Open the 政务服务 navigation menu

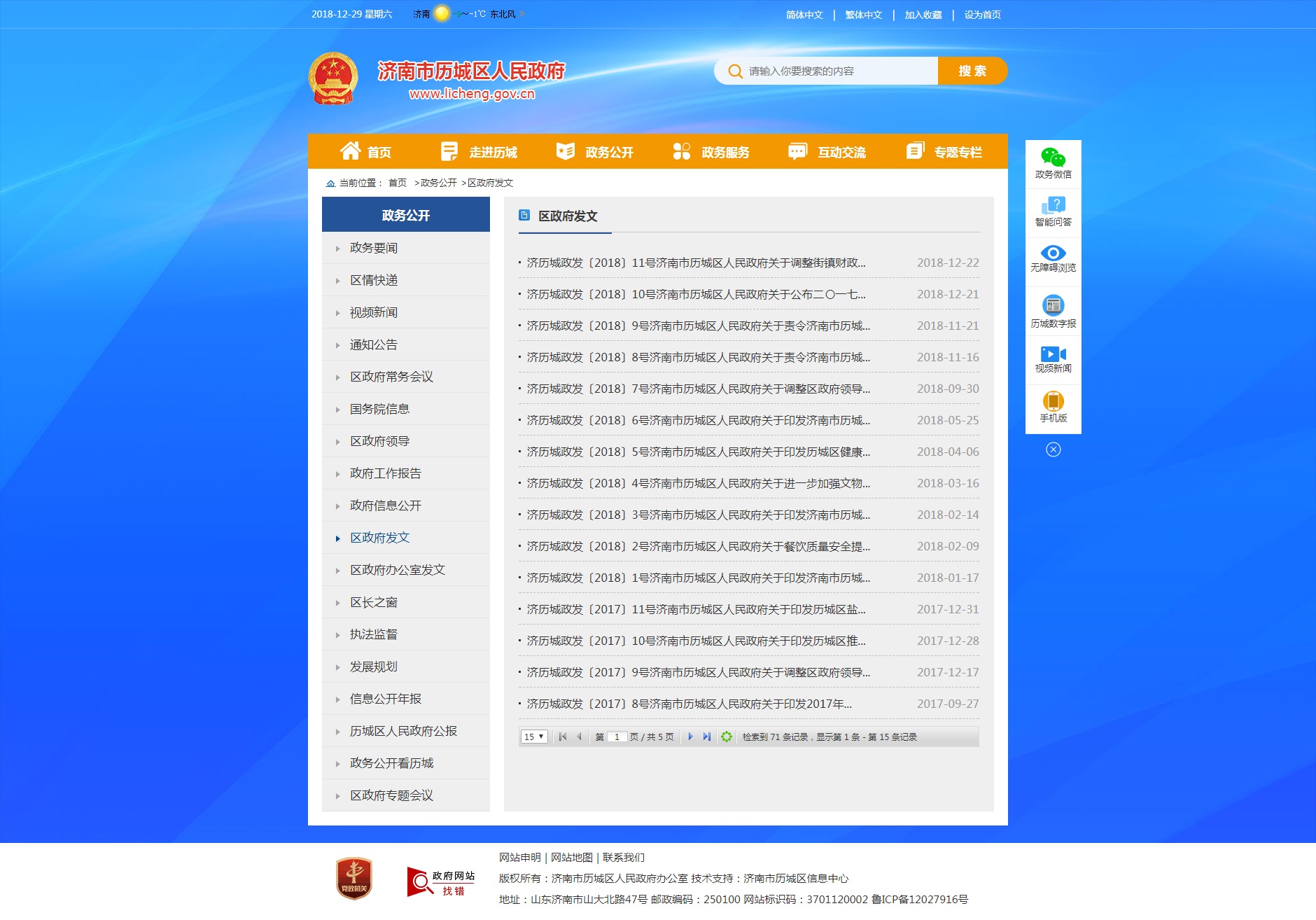(x=711, y=151)
